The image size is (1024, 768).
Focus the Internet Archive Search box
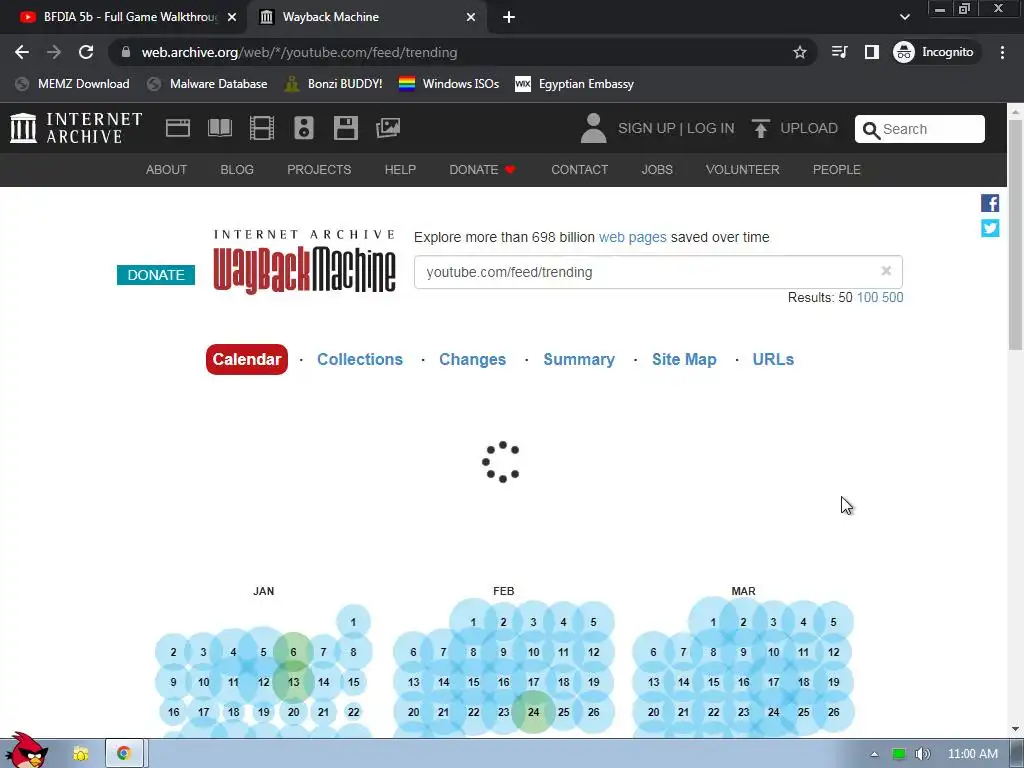point(920,129)
